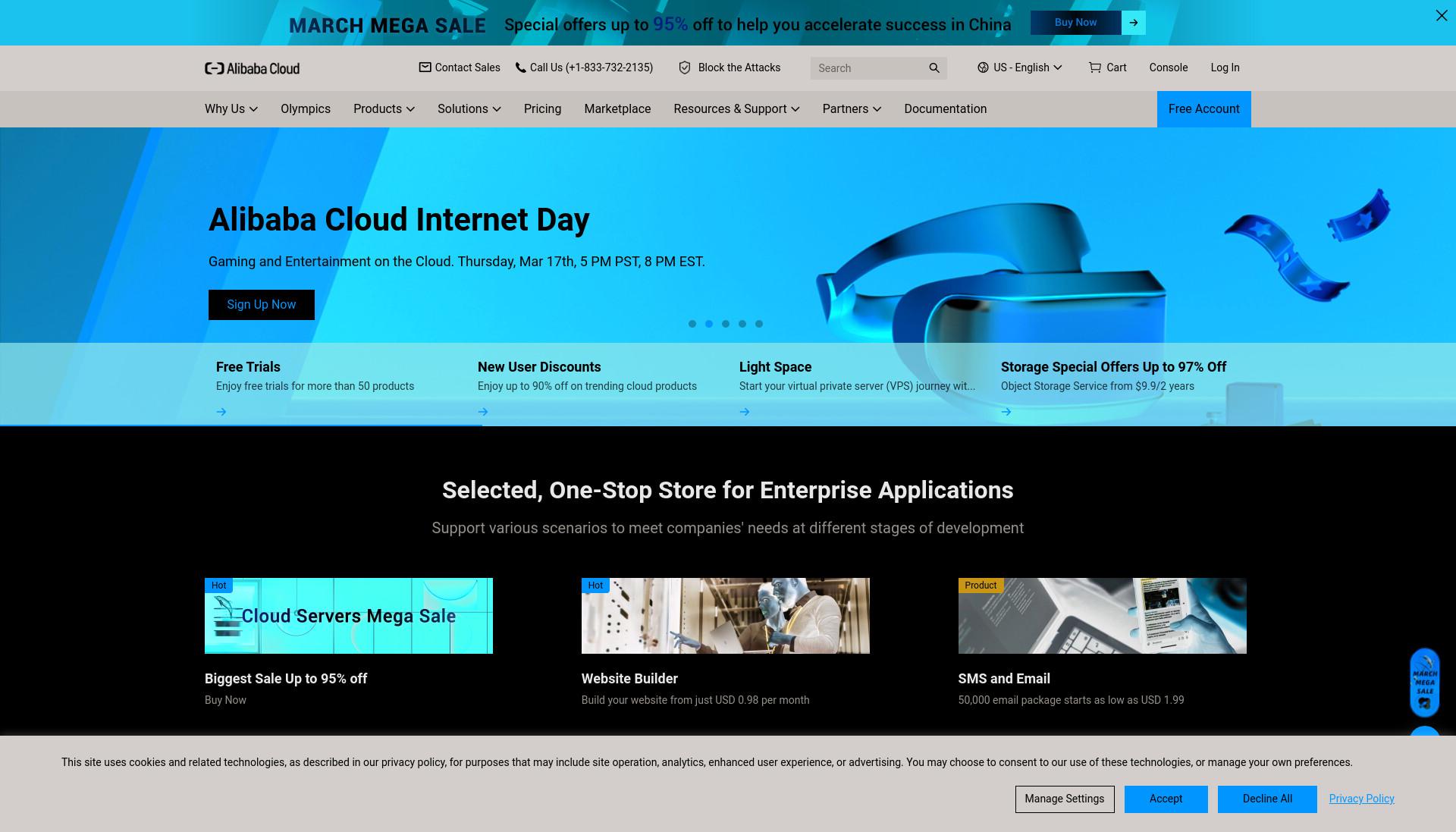Viewport: 1456px width, 832px height.
Task: Click the arrow under New User Discounts
Action: coord(483,412)
